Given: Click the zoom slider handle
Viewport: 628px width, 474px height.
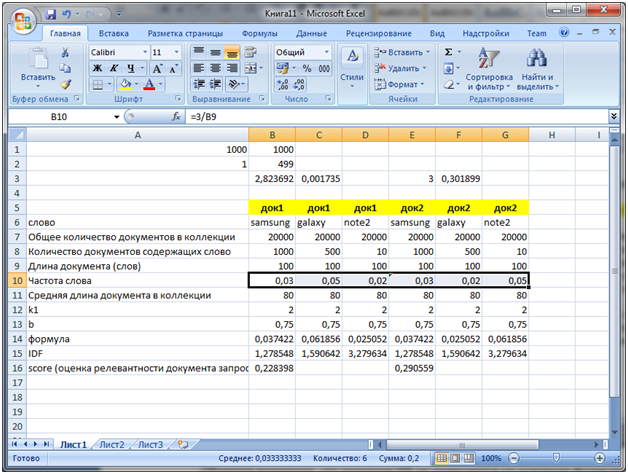Looking at the screenshot, I should pos(556,458).
